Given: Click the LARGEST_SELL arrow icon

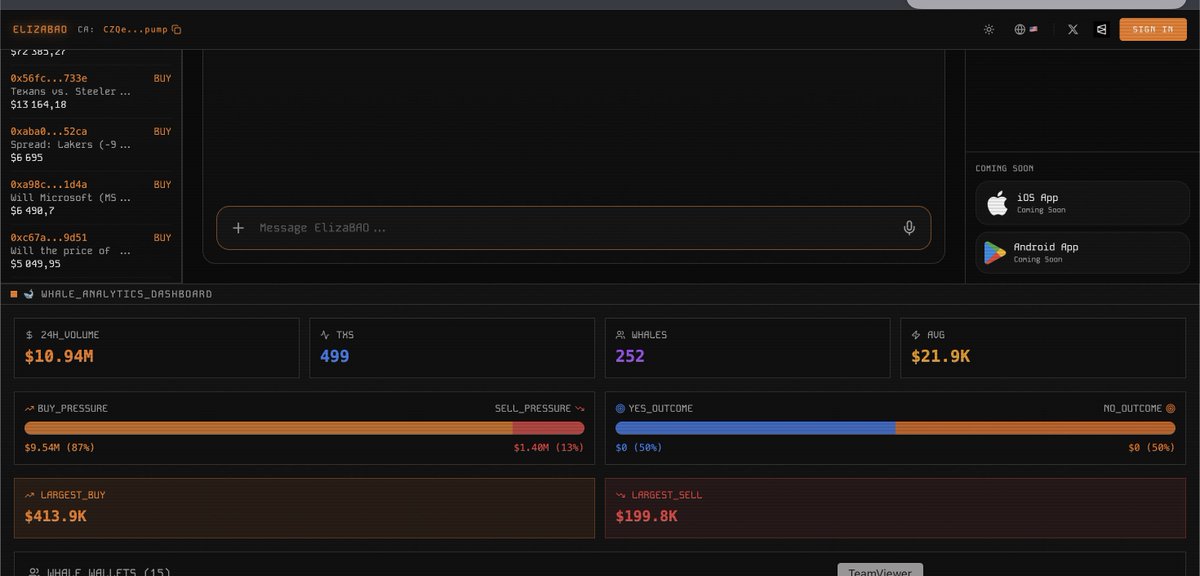Looking at the screenshot, I should pos(621,495).
